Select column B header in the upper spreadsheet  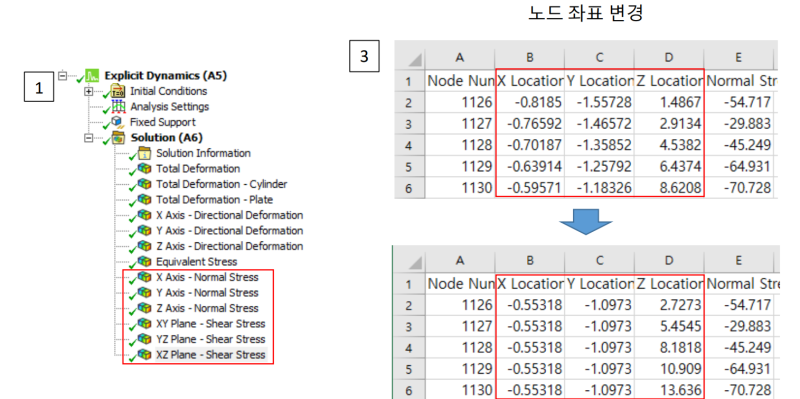(530, 58)
